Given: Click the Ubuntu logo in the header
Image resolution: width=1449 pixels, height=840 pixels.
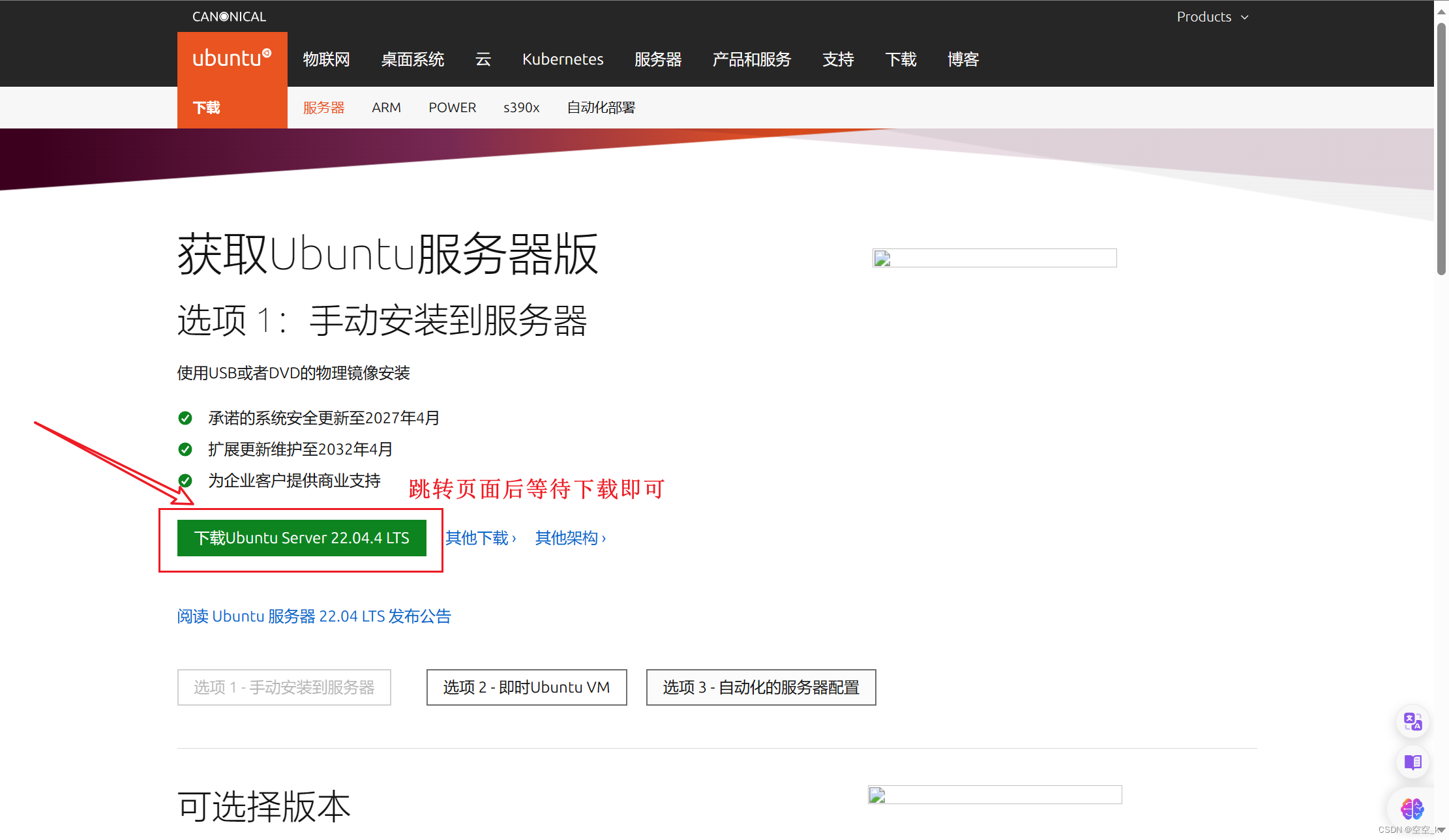Looking at the screenshot, I should click(232, 59).
